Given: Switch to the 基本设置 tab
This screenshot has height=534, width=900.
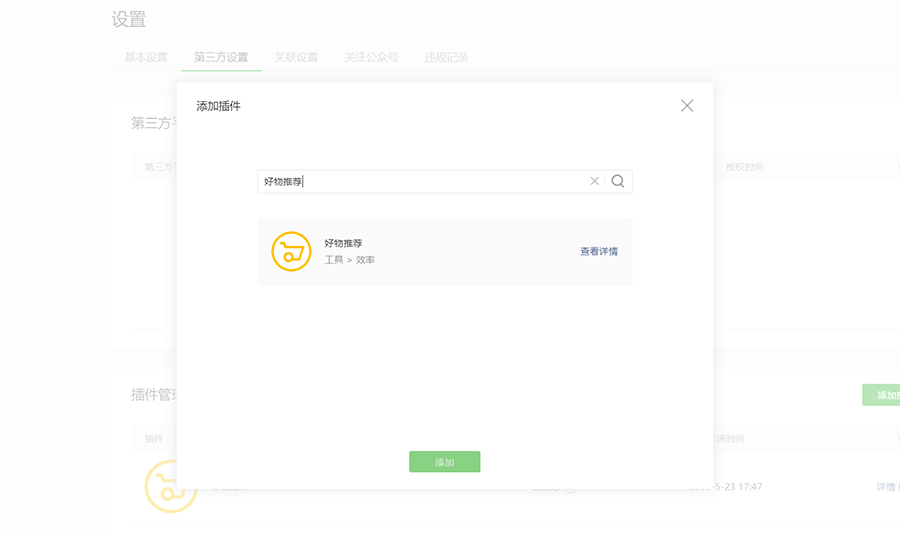Looking at the screenshot, I should point(146,57).
